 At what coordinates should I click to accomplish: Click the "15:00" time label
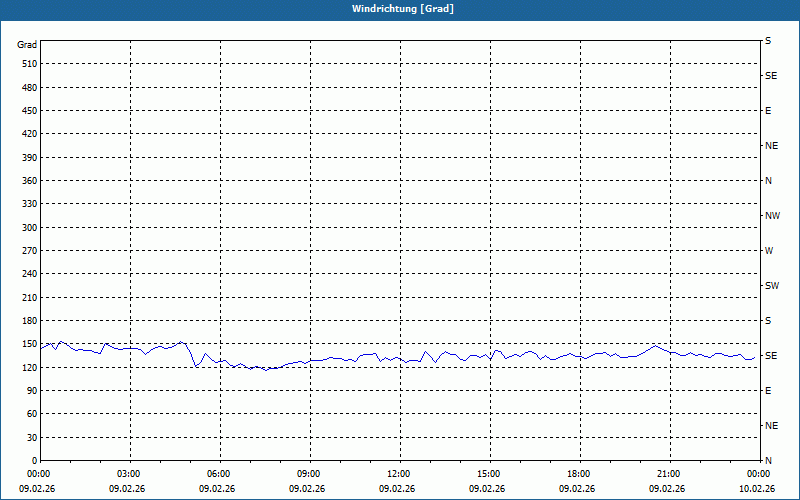pos(490,474)
